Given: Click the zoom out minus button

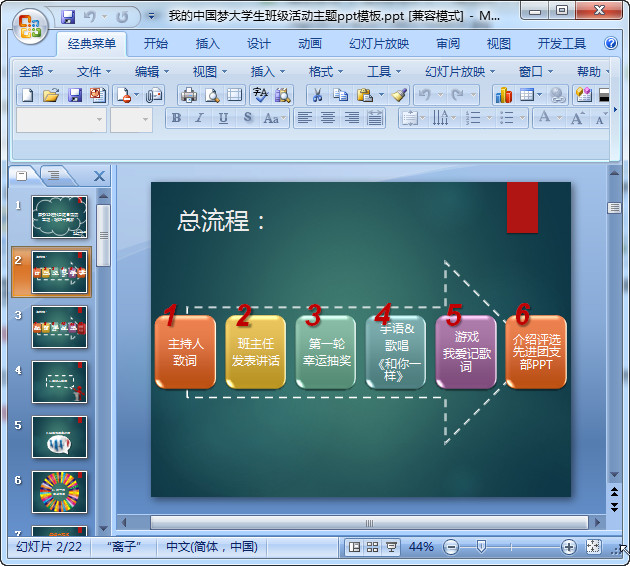Looking at the screenshot, I should pos(451,547).
